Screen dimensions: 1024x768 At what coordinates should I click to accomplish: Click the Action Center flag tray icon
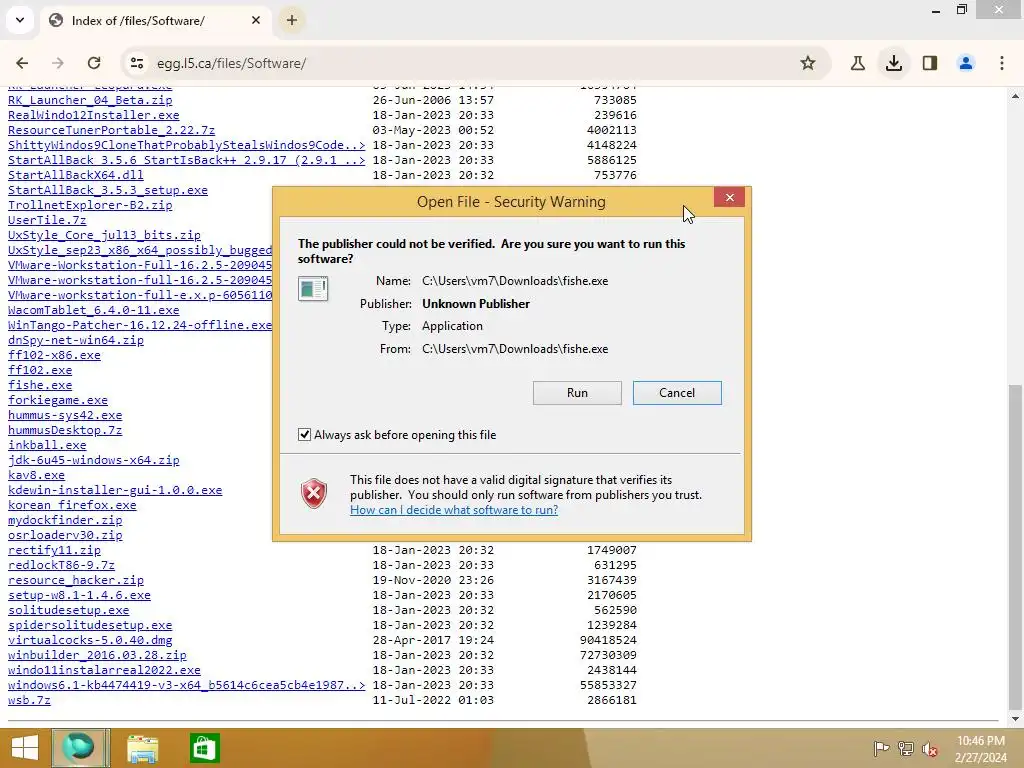(881, 749)
